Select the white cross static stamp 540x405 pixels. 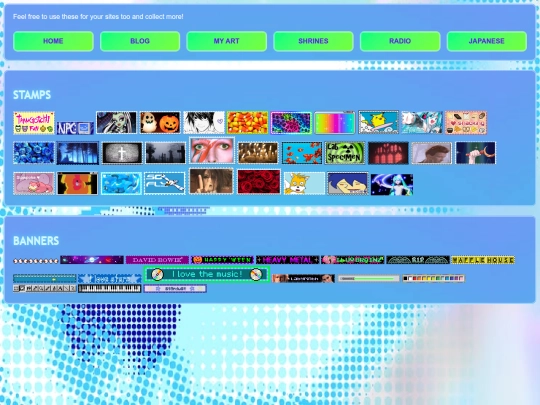click(122, 153)
